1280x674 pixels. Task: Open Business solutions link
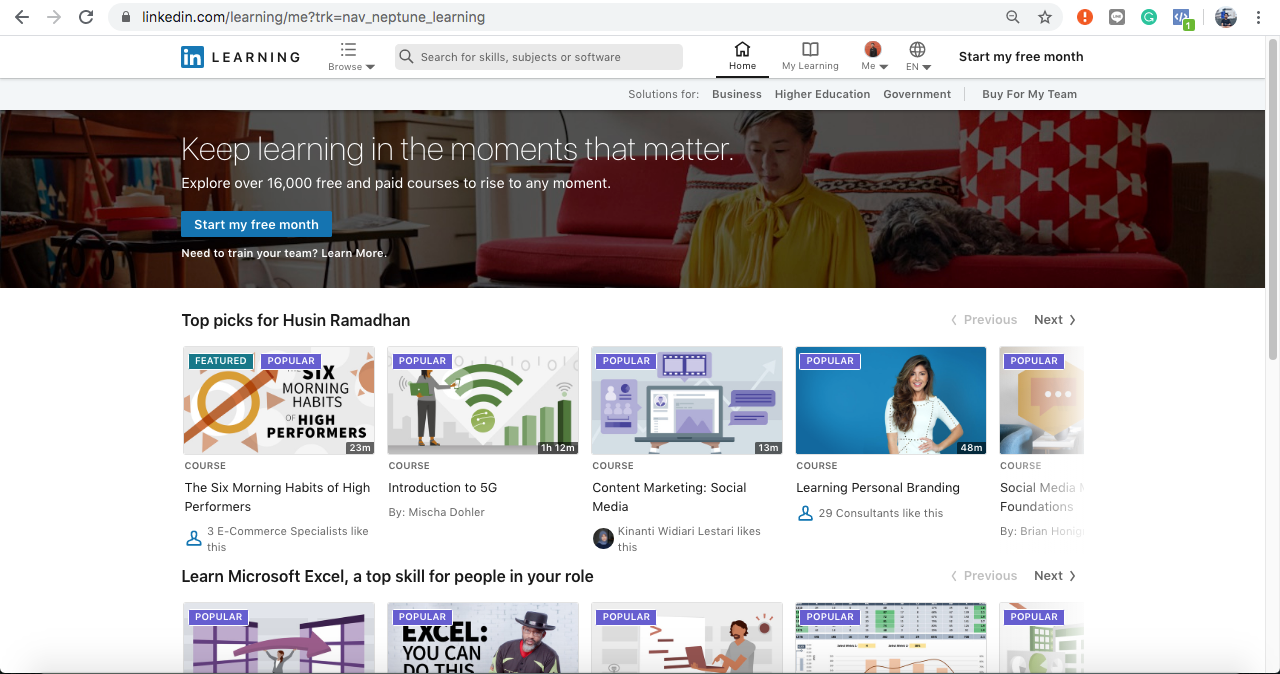(737, 94)
